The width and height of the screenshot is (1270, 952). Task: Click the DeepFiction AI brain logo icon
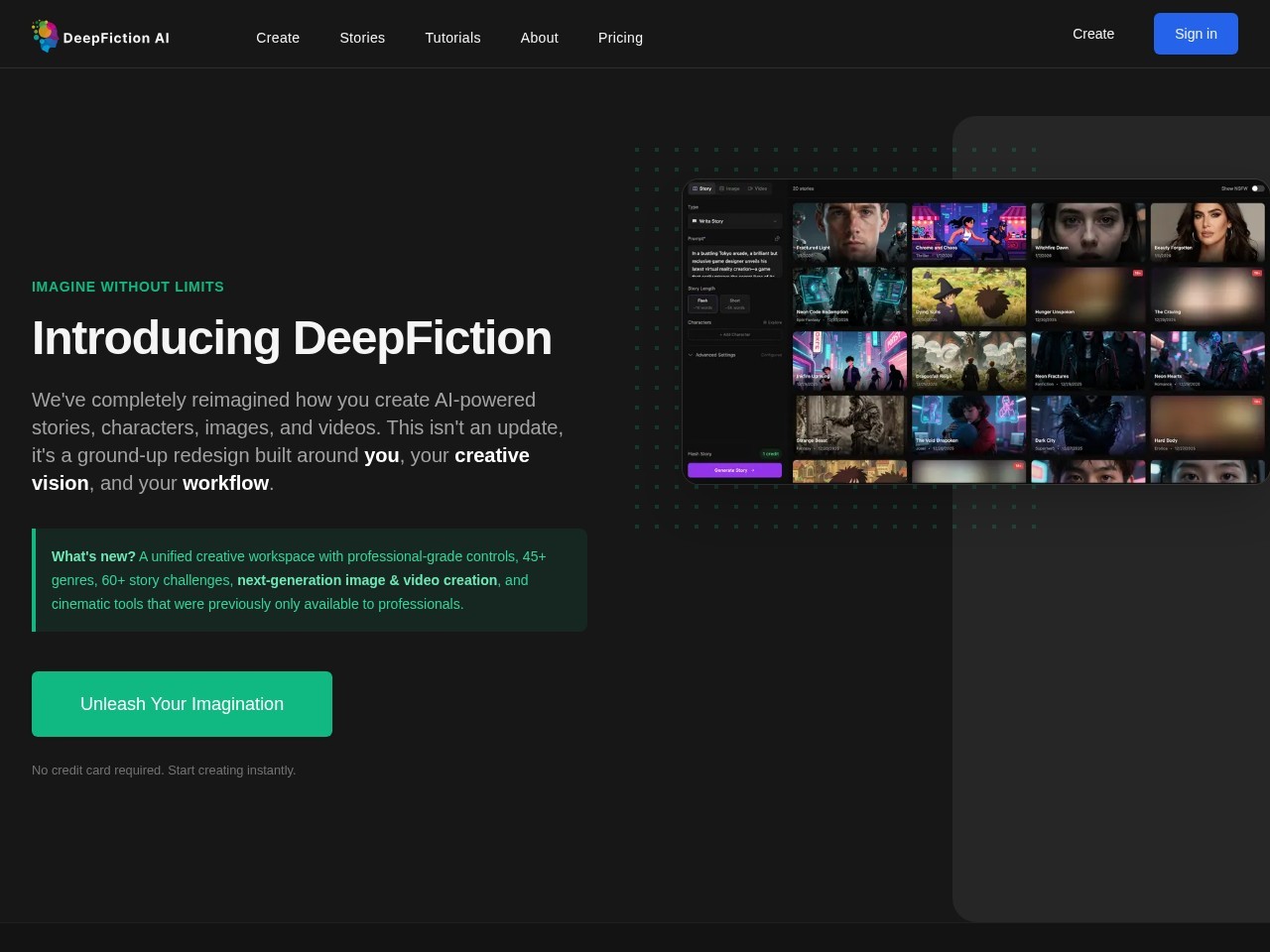(x=45, y=36)
